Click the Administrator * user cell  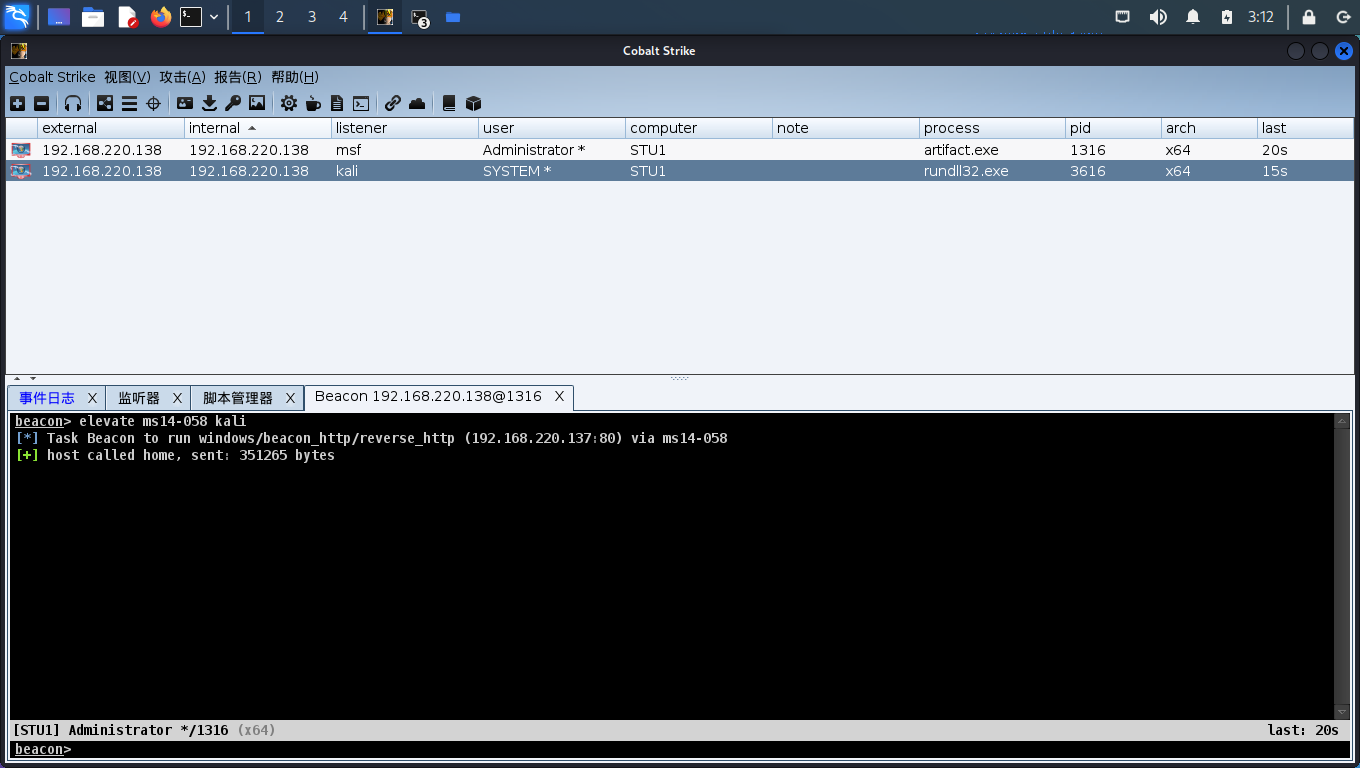tap(552, 150)
